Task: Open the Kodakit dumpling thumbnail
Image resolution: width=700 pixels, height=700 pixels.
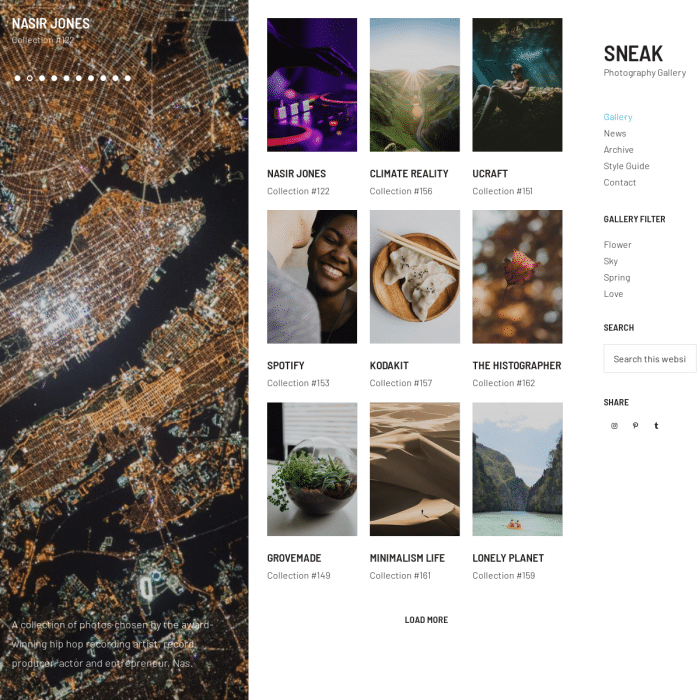Action: [x=415, y=277]
